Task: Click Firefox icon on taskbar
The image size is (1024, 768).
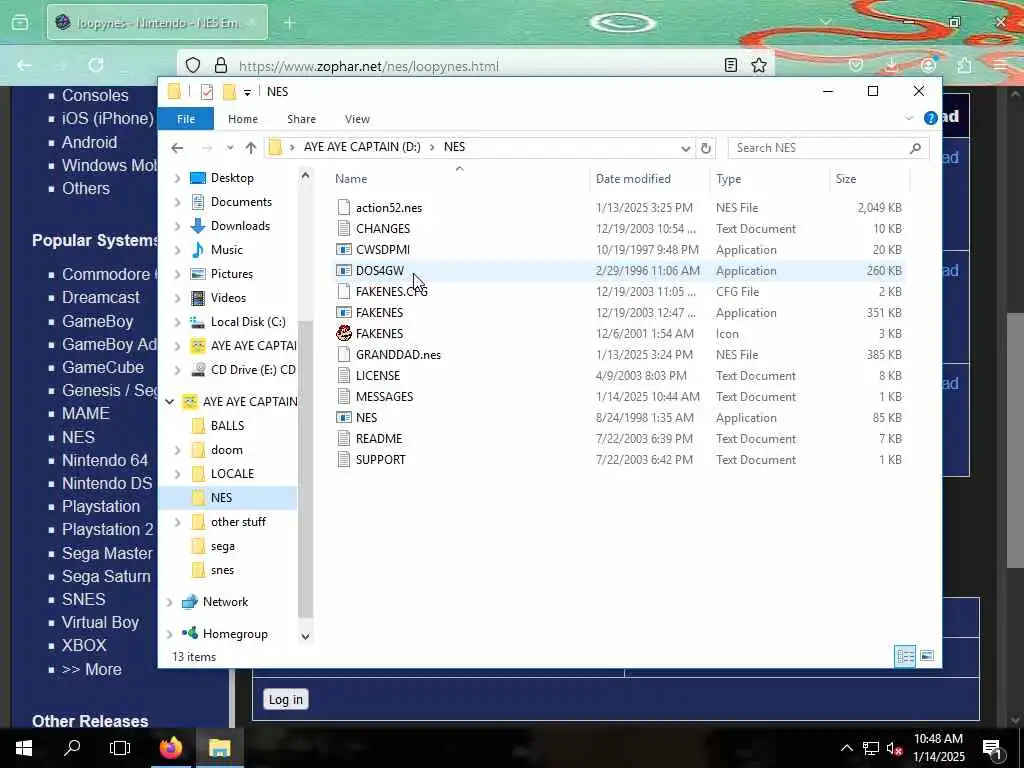Action: (171, 748)
